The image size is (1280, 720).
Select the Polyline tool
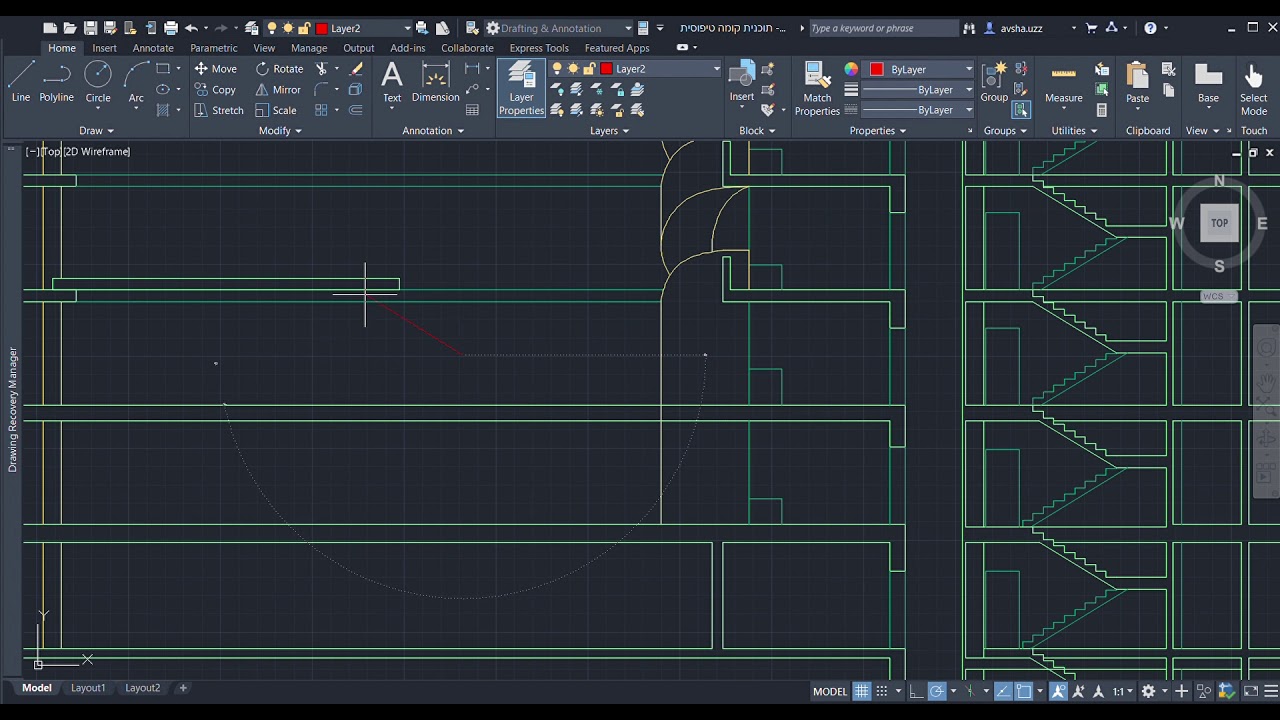click(56, 81)
